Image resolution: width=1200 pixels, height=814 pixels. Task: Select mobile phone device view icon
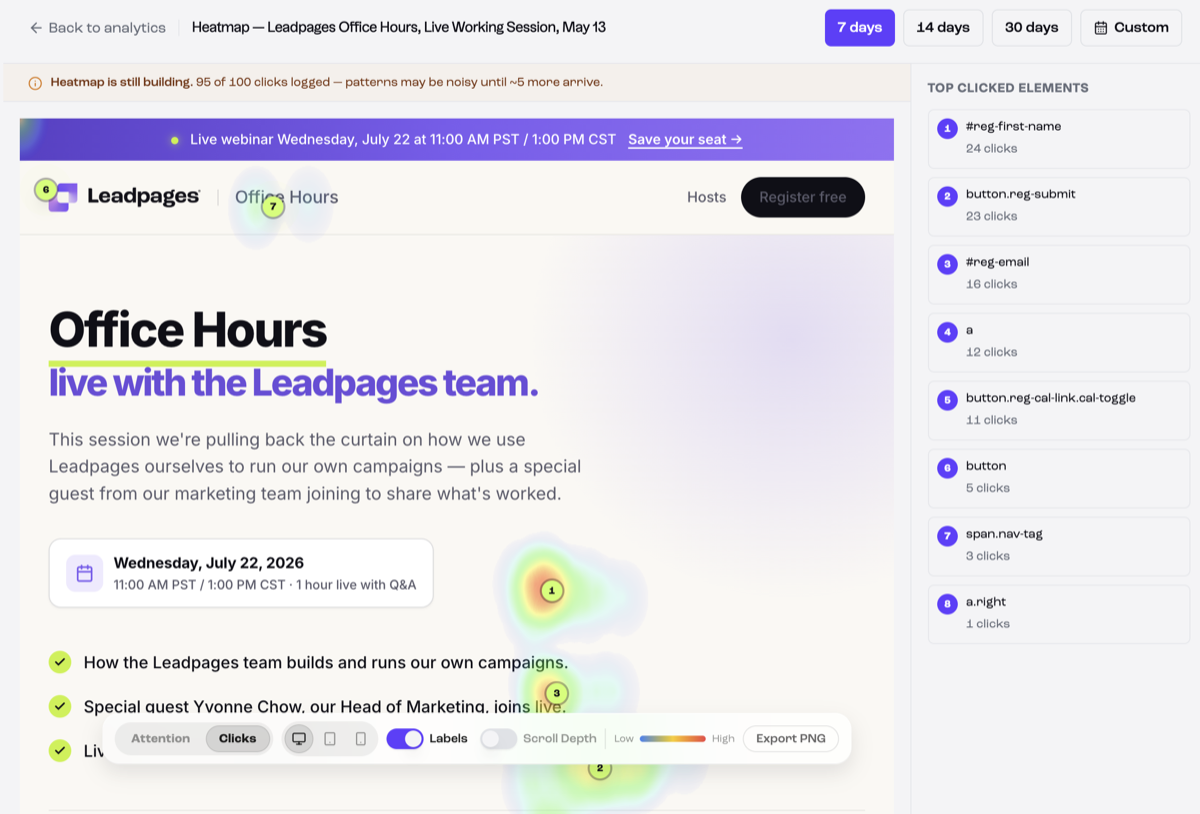(x=361, y=739)
